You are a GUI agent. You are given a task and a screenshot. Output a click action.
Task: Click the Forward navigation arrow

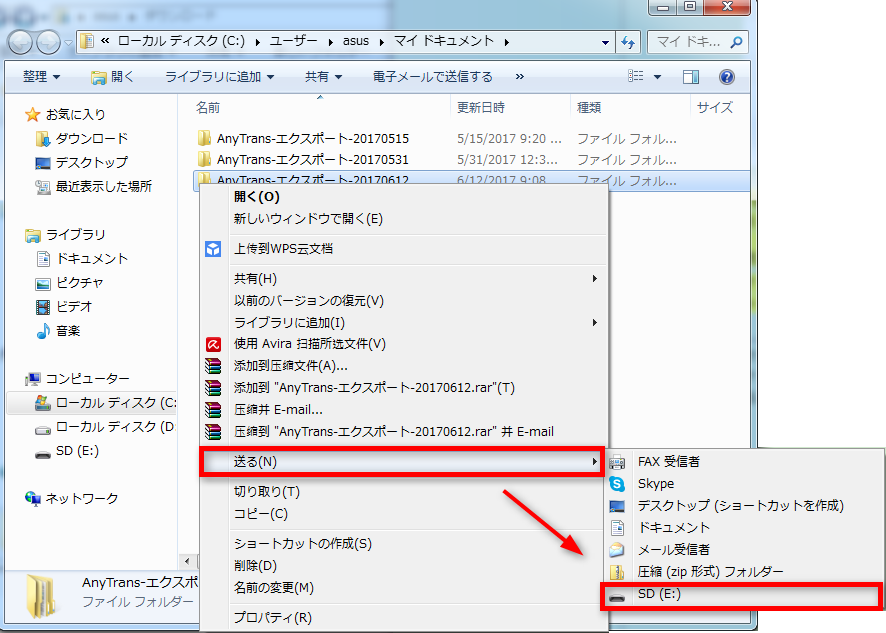coord(48,42)
